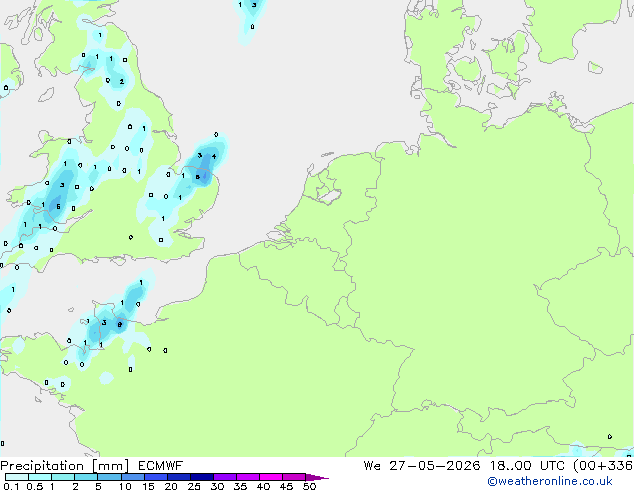Click the 40–45 mm magenta legend swatch
Screen dimensions: 634x490
coord(271,477)
